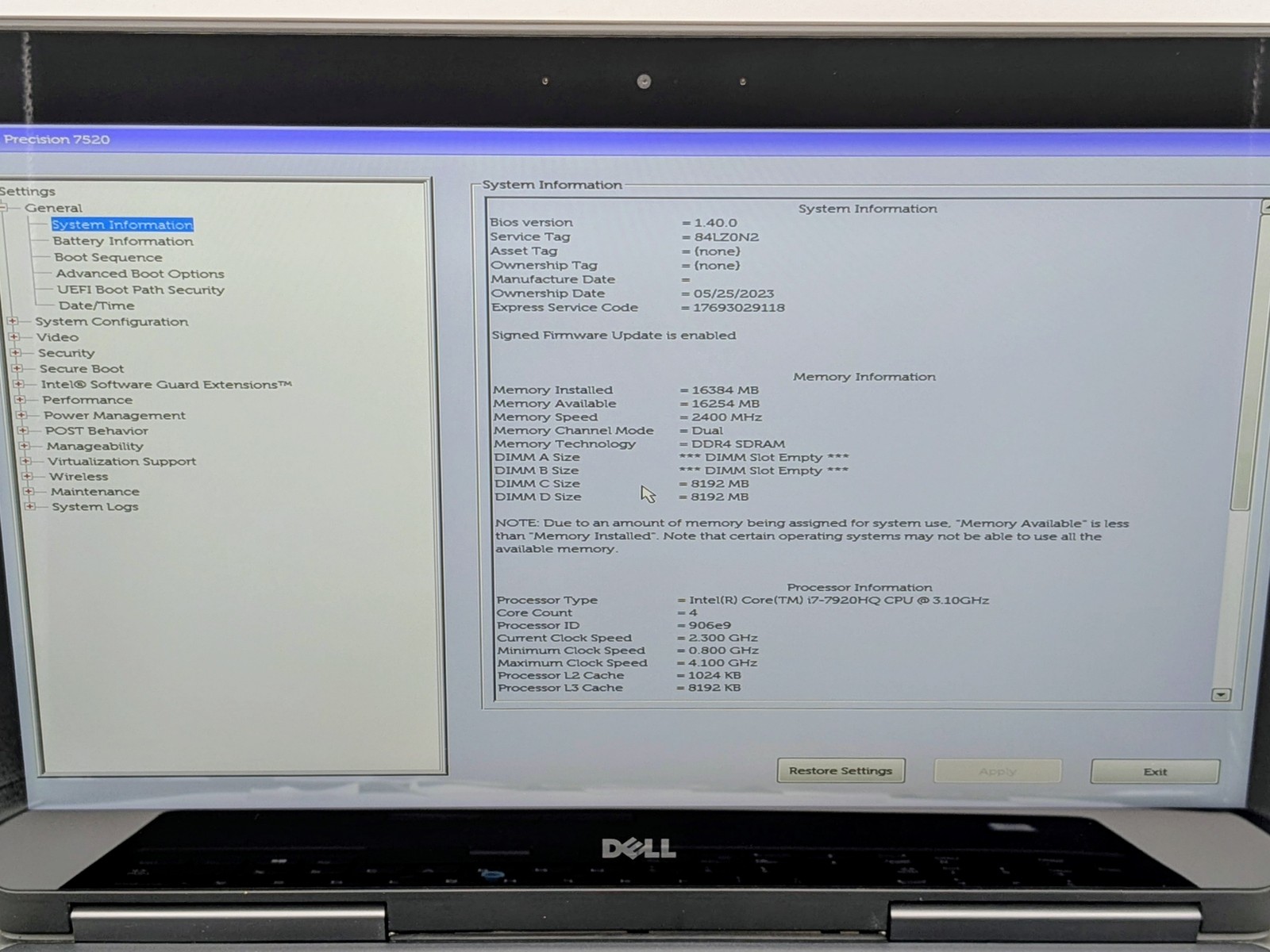Click the Bios version value 1.40.0
Image resolution: width=1270 pixels, height=952 pixels.
[x=715, y=223]
